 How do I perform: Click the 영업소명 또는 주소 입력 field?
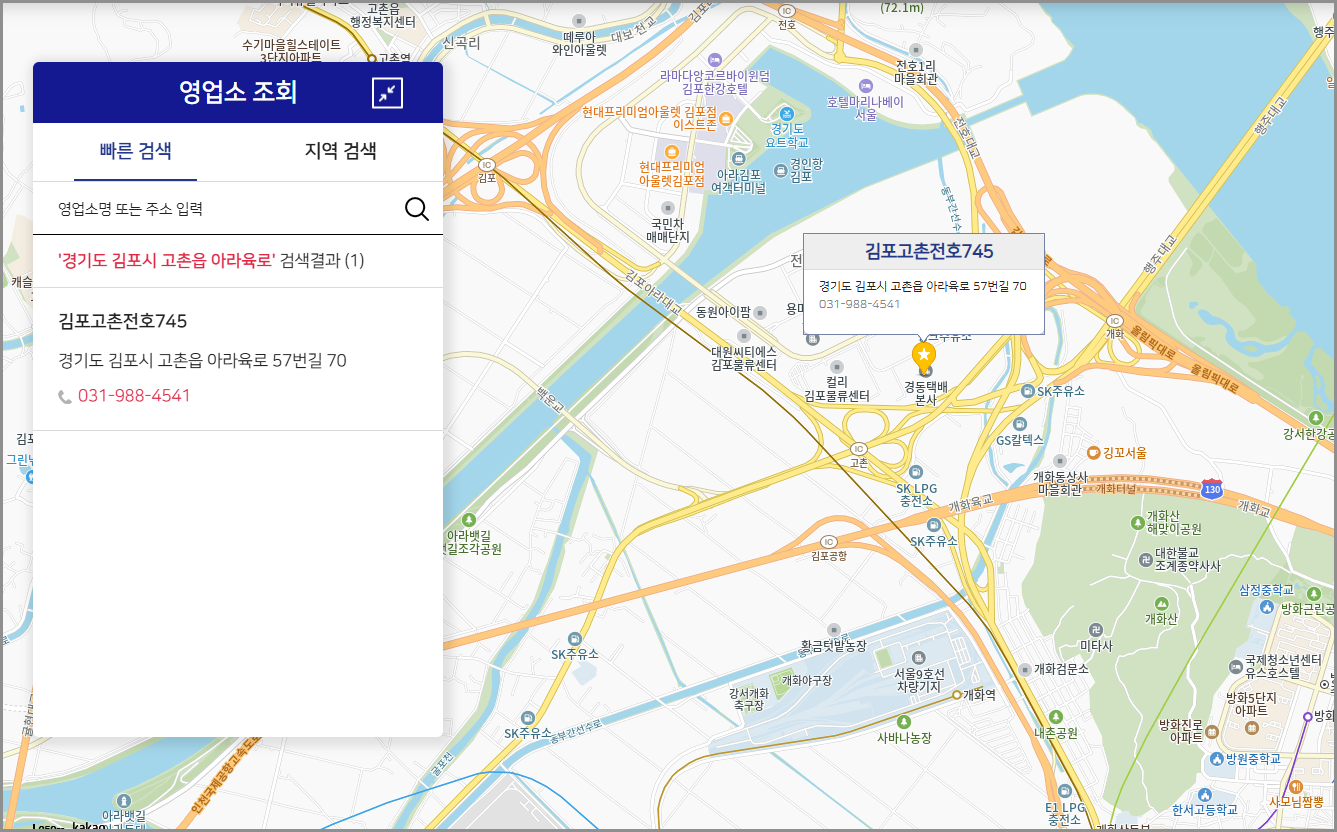pyautogui.click(x=220, y=209)
